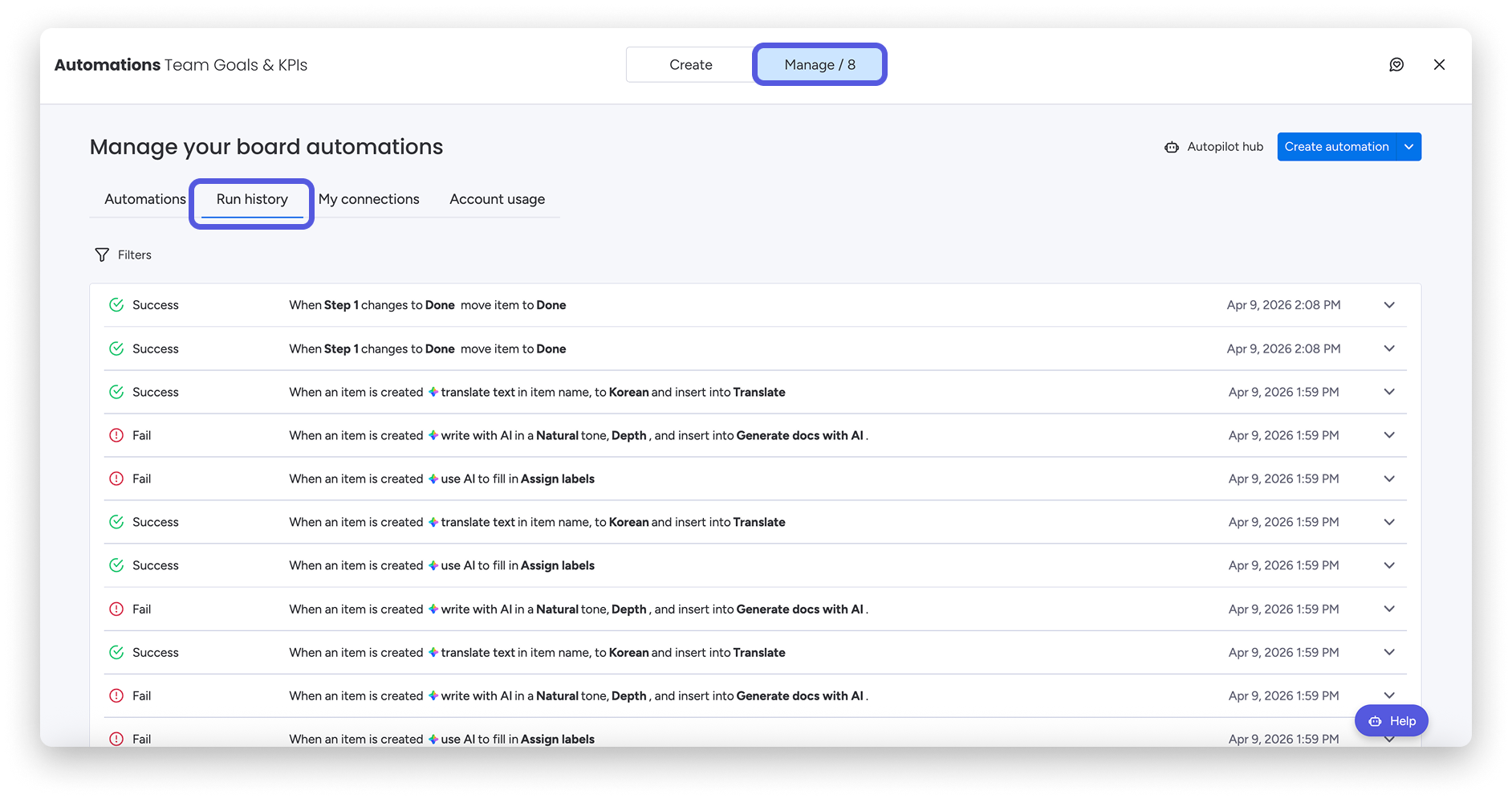The height and width of the screenshot is (799, 1512).
Task: Open the Create automation dropdown arrow
Action: (1408, 147)
